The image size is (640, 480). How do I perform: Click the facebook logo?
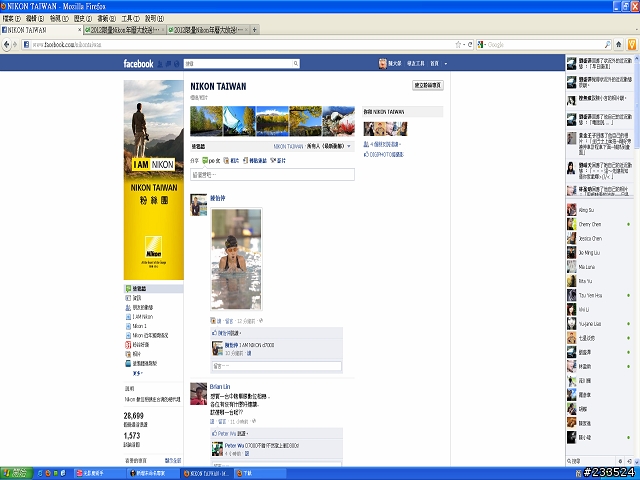[x=138, y=64]
